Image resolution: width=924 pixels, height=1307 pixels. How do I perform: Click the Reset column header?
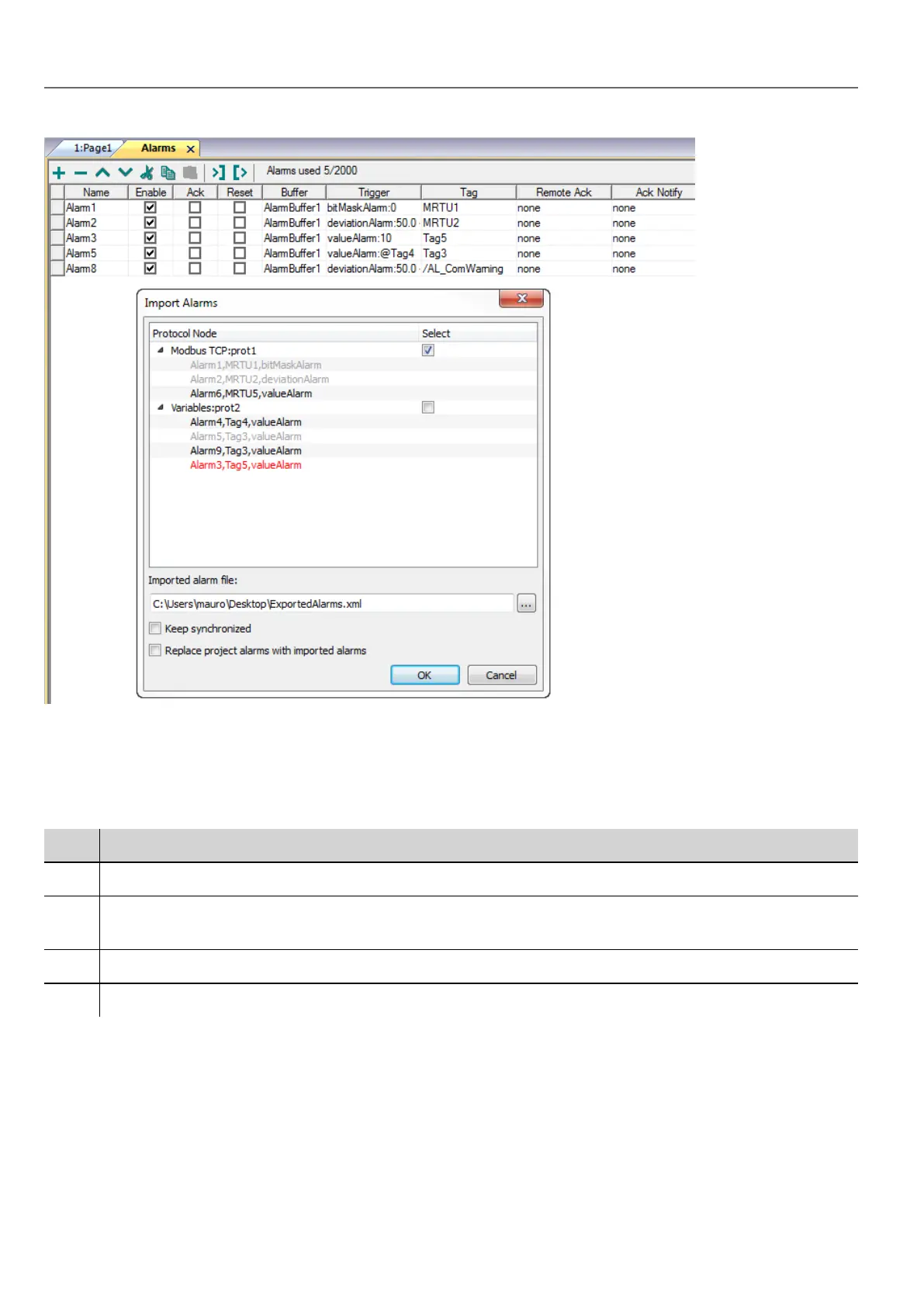240,192
